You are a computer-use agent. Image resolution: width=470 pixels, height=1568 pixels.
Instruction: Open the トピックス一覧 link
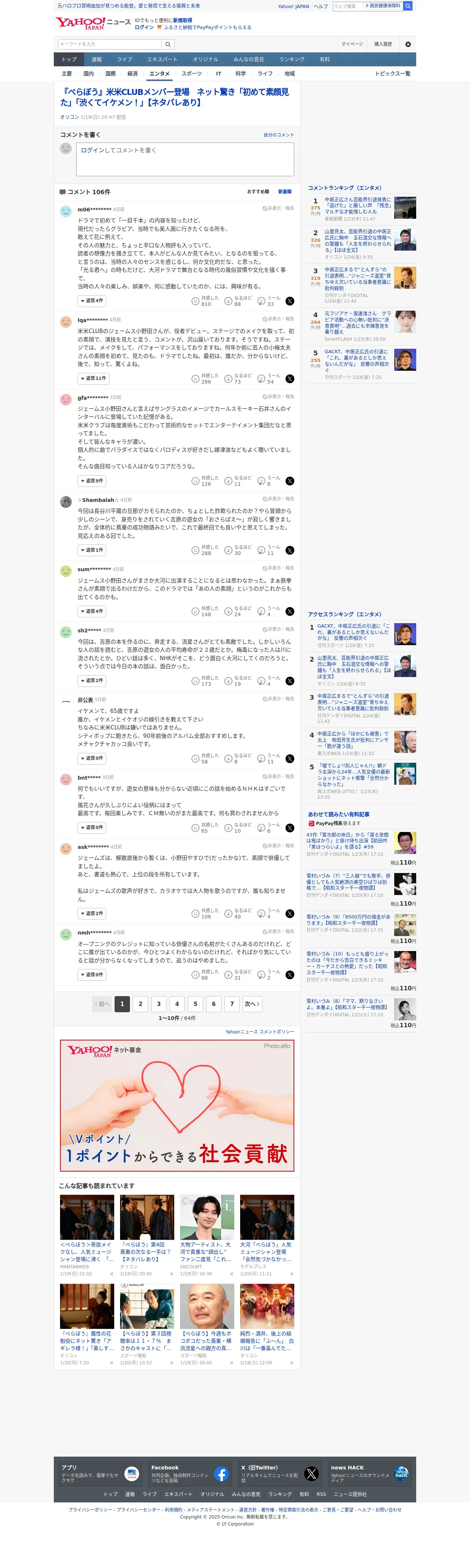click(x=393, y=74)
